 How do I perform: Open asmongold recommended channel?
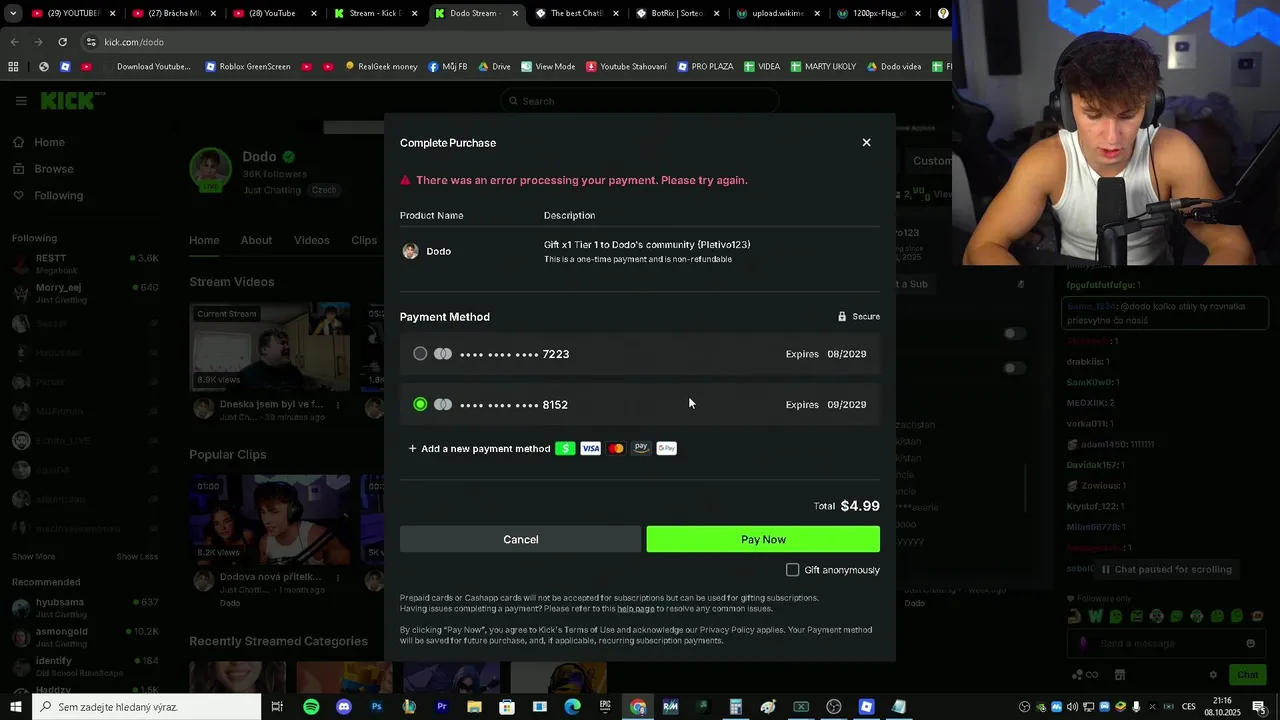coord(85,635)
